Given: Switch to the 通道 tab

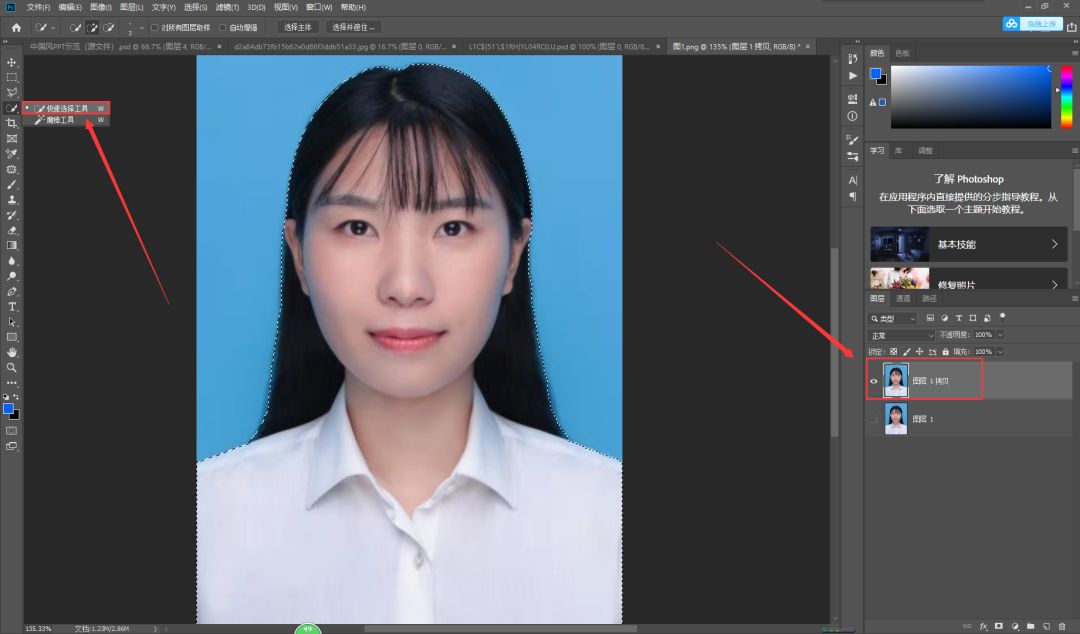Looking at the screenshot, I should [903, 299].
